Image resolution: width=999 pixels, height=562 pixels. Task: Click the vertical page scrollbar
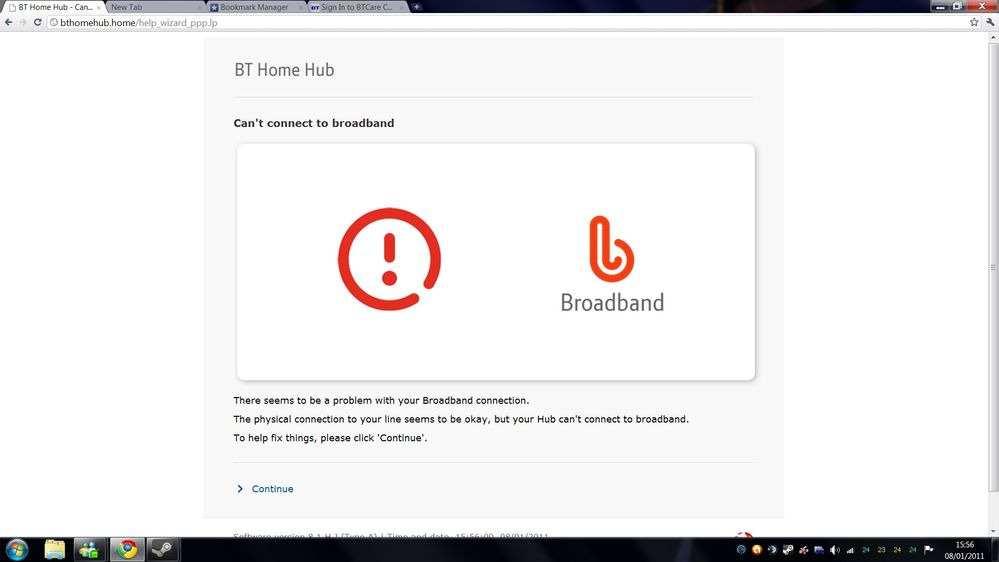point(993,266)
